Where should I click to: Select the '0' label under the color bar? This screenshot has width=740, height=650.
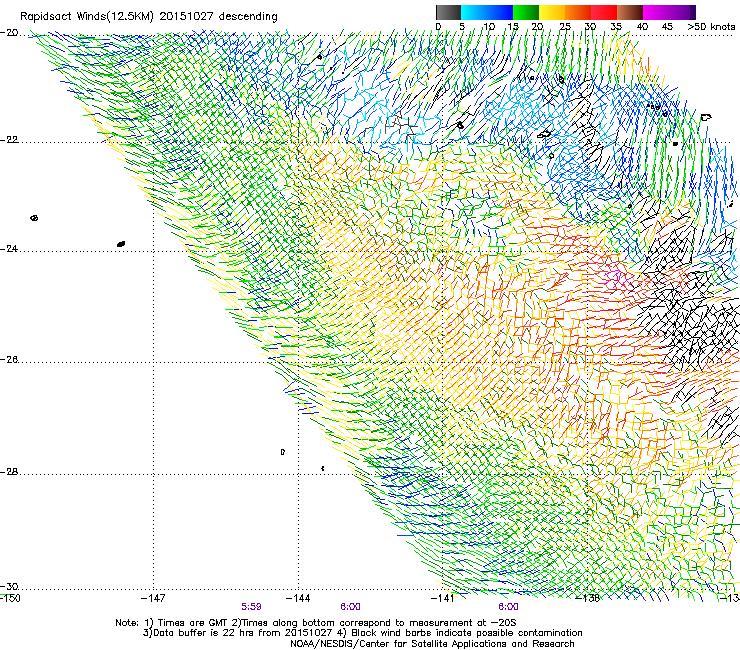pos(438,27)
